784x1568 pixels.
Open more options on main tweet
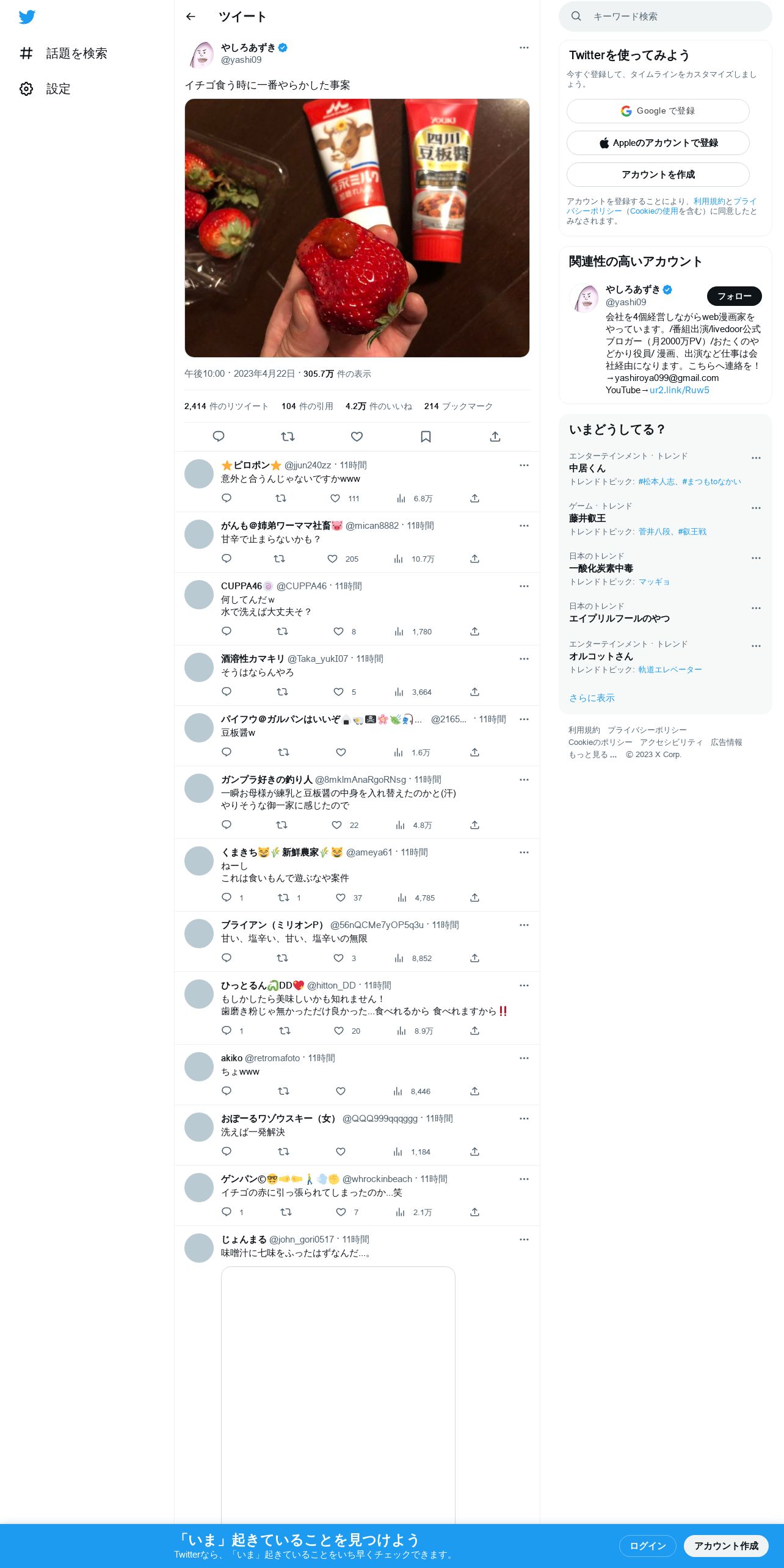point(524,48)
